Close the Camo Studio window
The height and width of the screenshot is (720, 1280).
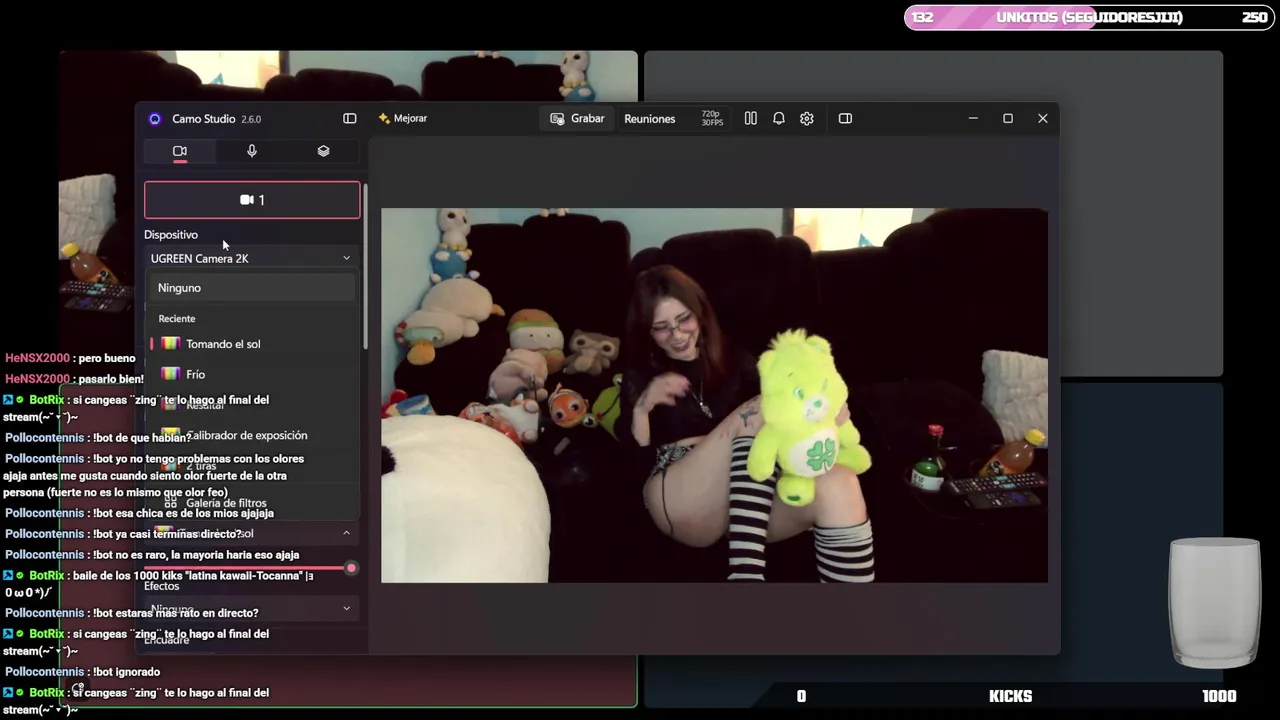(x=1043, y=118)
